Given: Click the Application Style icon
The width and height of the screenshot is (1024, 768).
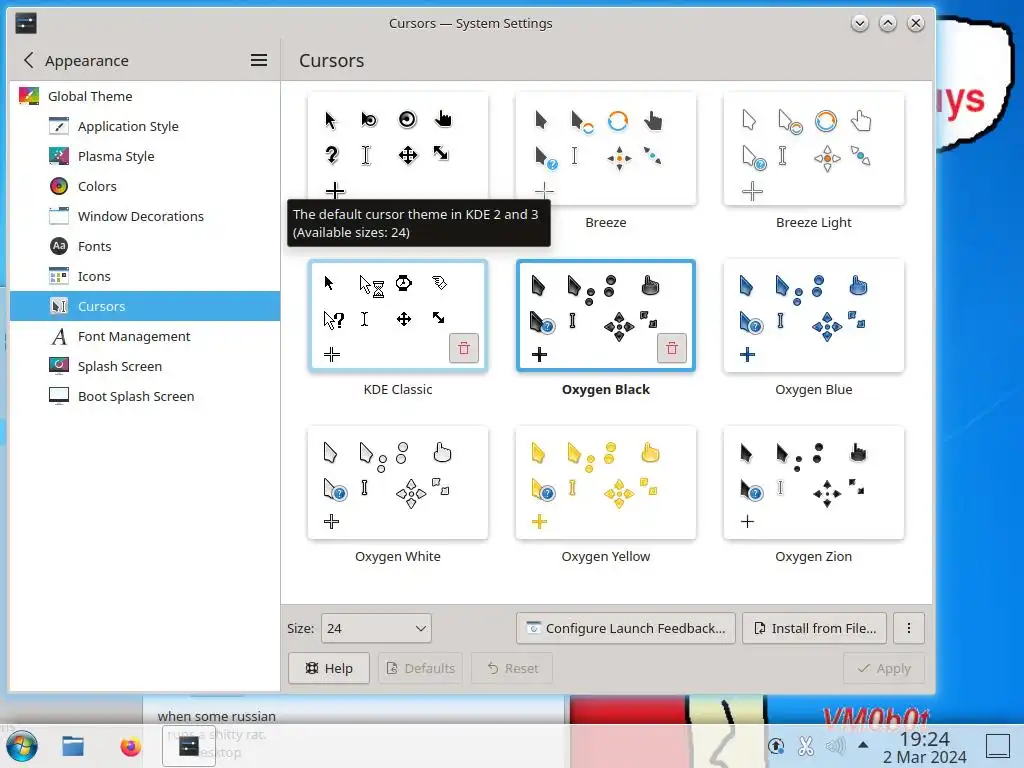Looking at the screenshot, I should pos(59,126).
